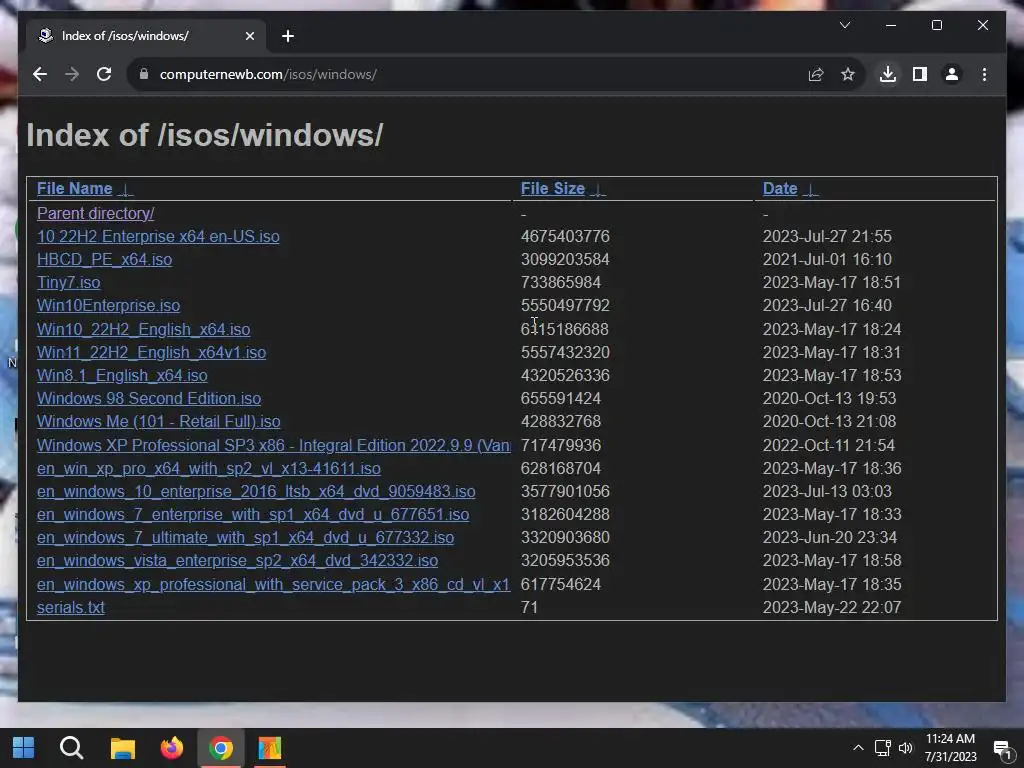Download Win11_22H2_English_x64v1.iso
This screenshot has height=768, width=1024.
click(x=152, y=352)
